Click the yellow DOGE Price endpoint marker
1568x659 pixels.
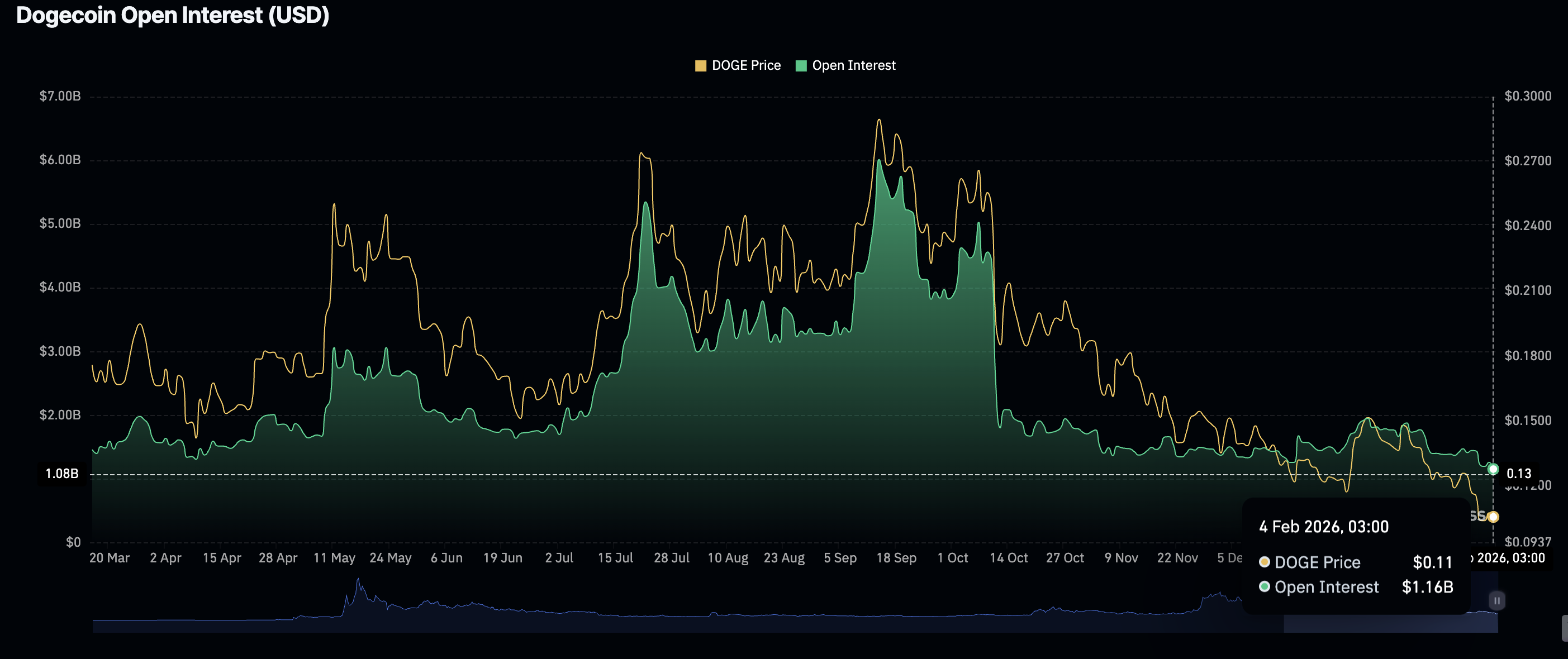1493,517
